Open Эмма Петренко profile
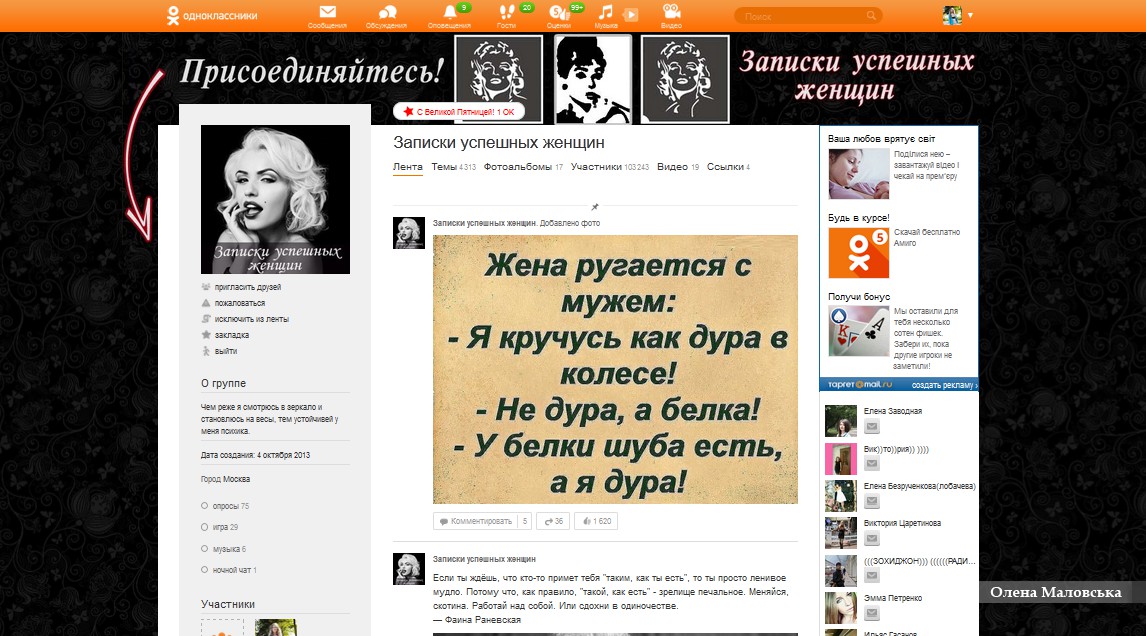Image resolution: width=1146 pixels, height=636 pixels. tap(892, 598)
